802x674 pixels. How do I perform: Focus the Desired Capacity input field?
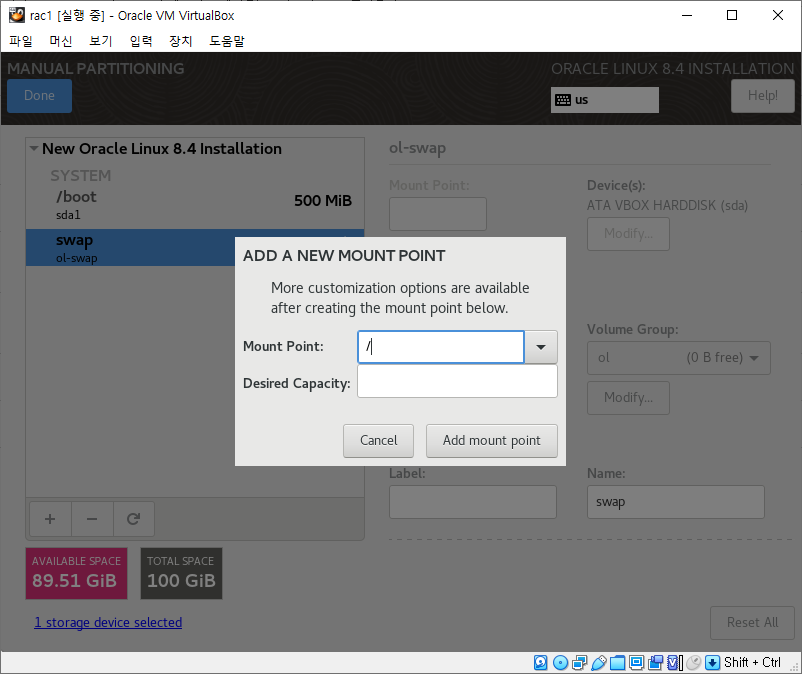point(457,381)
